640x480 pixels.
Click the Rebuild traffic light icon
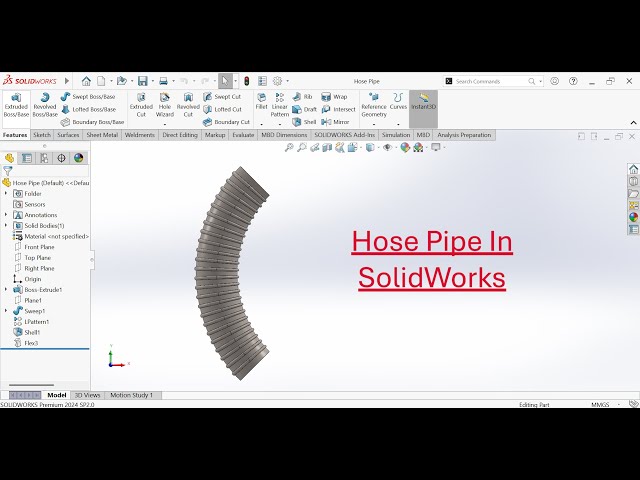247,81
